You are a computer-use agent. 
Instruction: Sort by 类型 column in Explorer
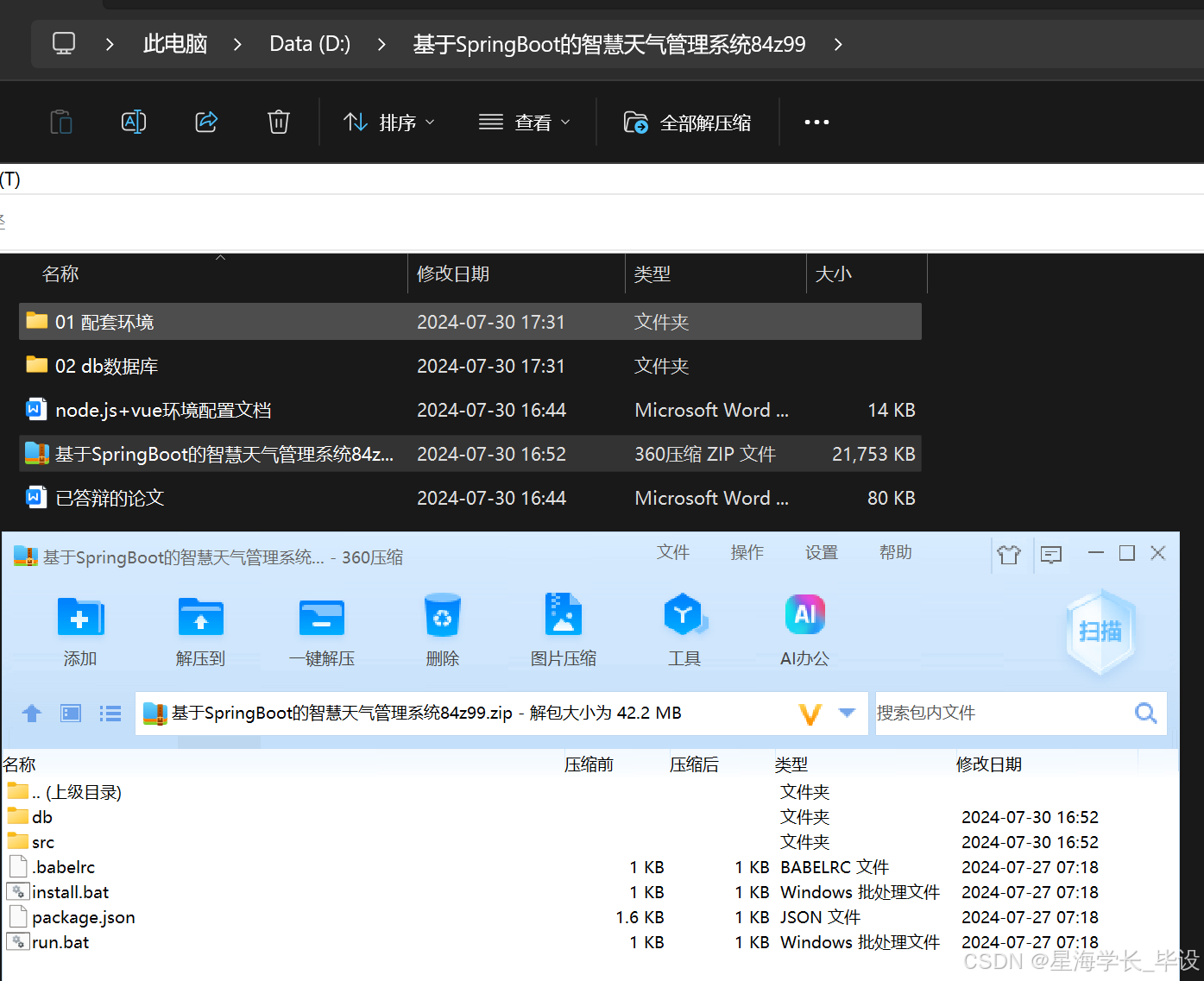(x=652, y=274)
